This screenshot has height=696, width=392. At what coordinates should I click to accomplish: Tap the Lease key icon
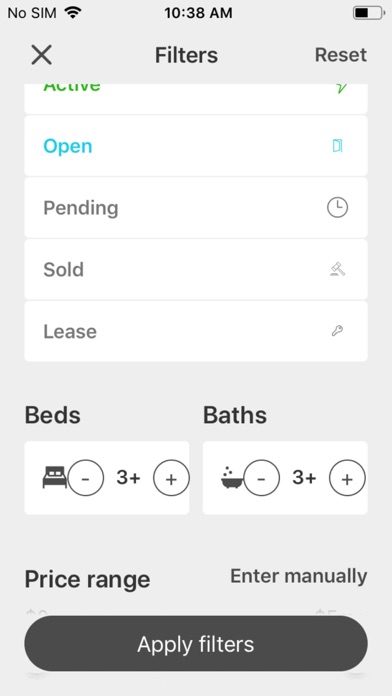pyautogui.click(x=337, y=331)
